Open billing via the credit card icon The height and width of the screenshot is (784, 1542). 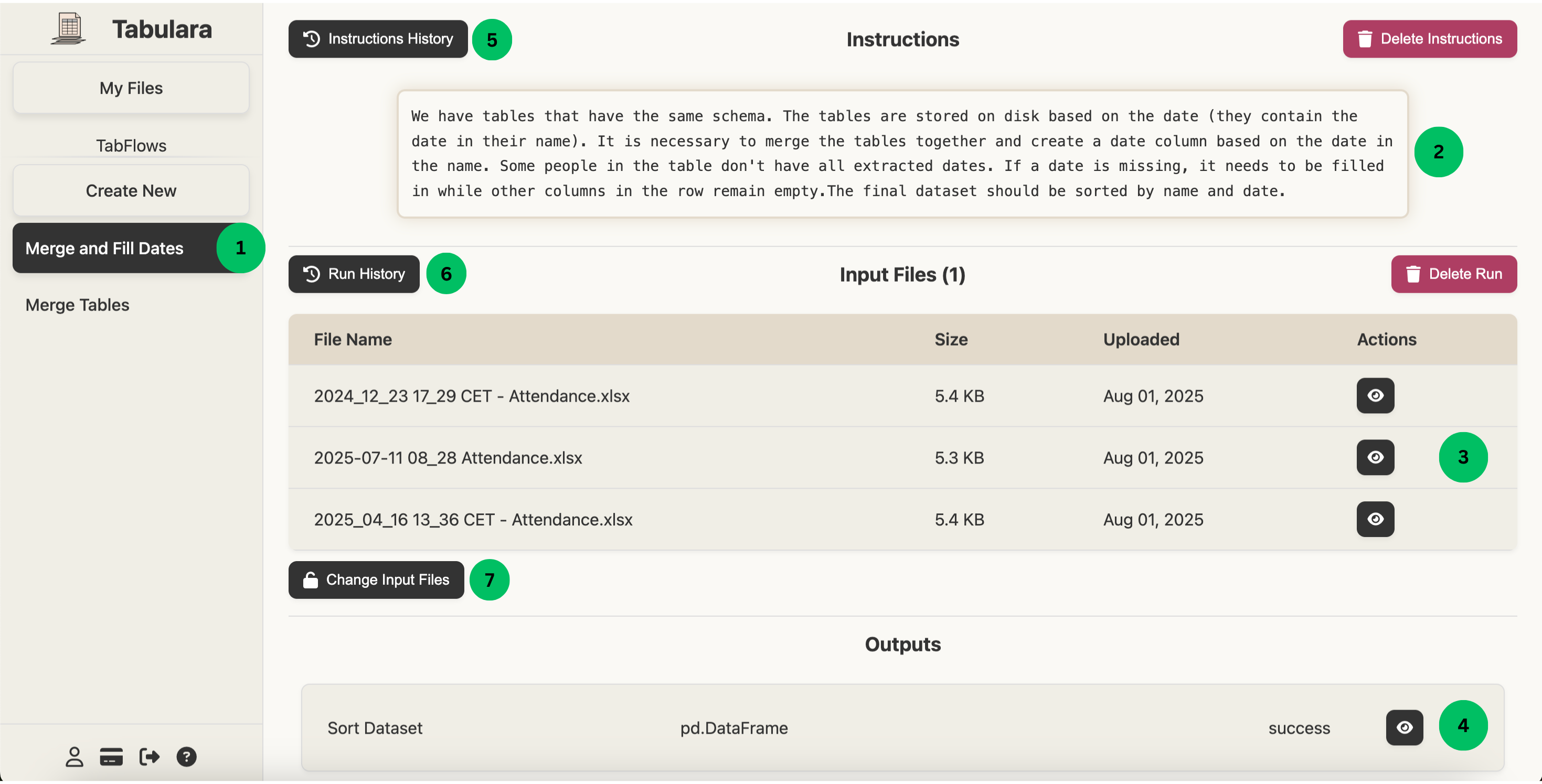tap(111, 757)
